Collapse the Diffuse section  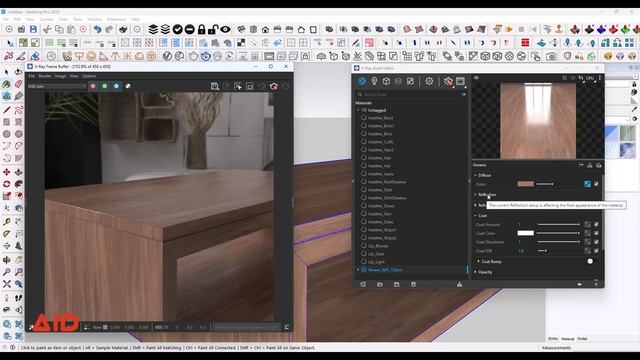[476, 175]
